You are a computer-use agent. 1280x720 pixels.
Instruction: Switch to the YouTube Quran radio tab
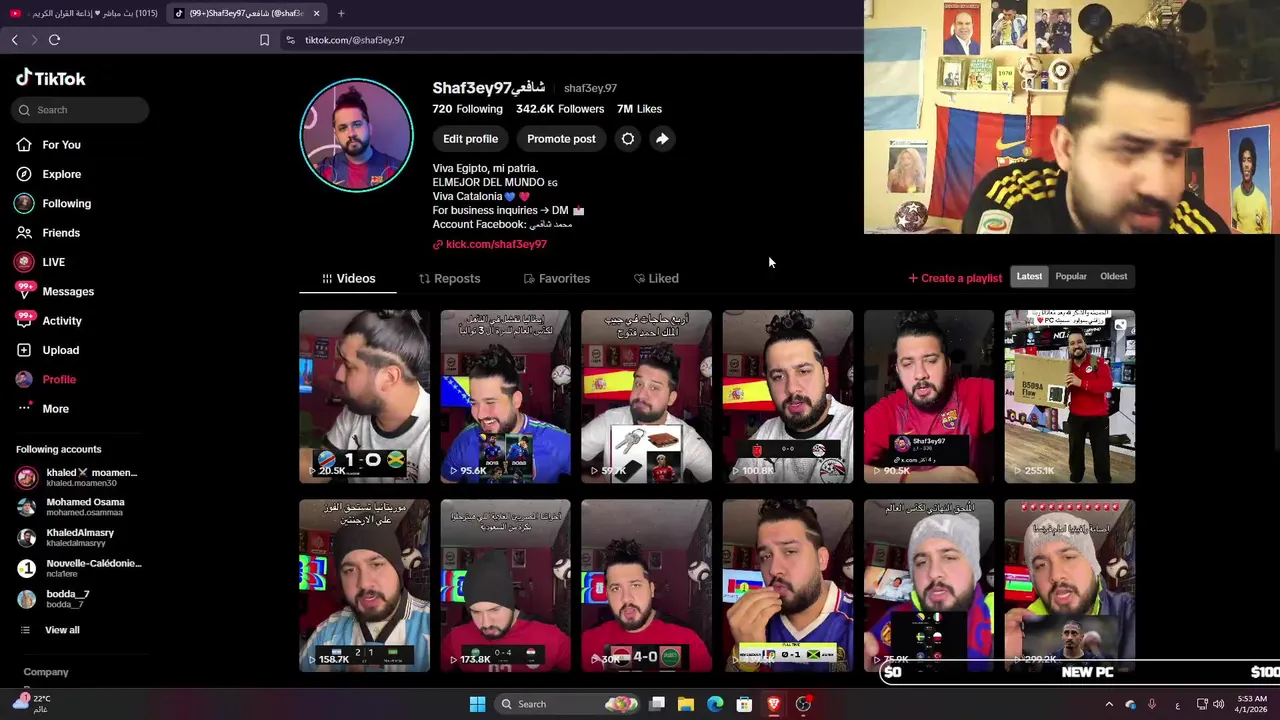pos(83,13)
